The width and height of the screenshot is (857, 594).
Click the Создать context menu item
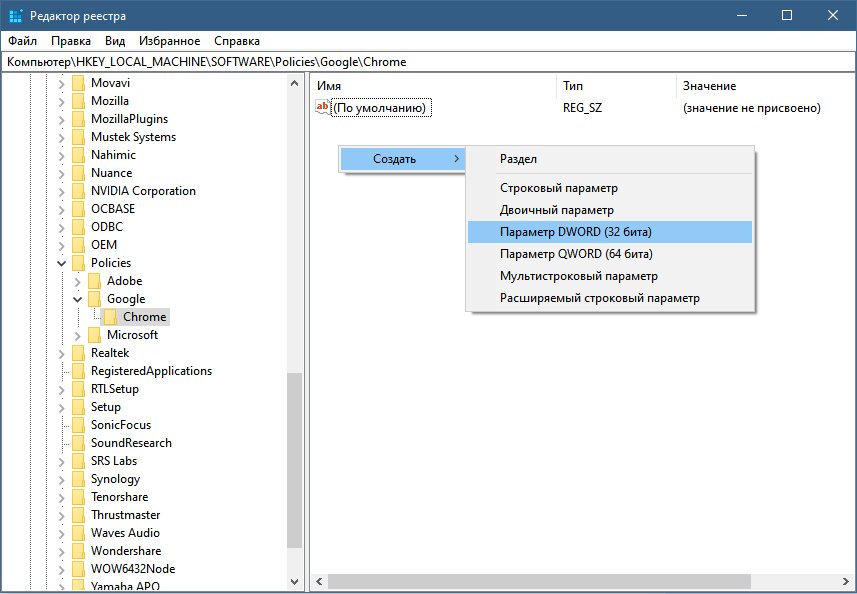(x=403, y=159)
